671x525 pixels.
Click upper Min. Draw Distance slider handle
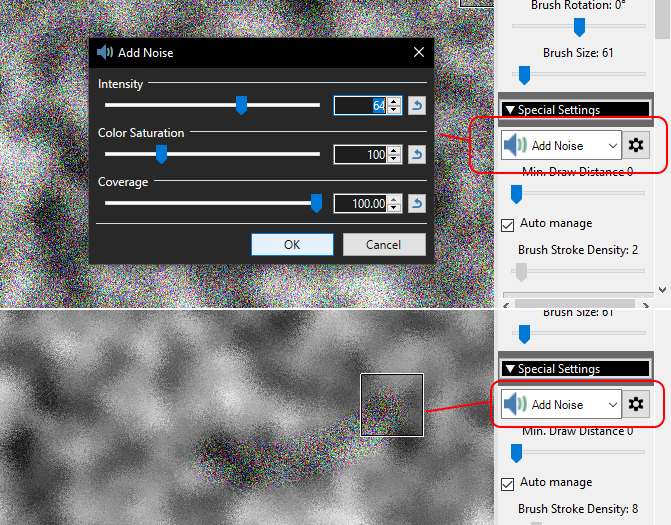tap(517, 194)
